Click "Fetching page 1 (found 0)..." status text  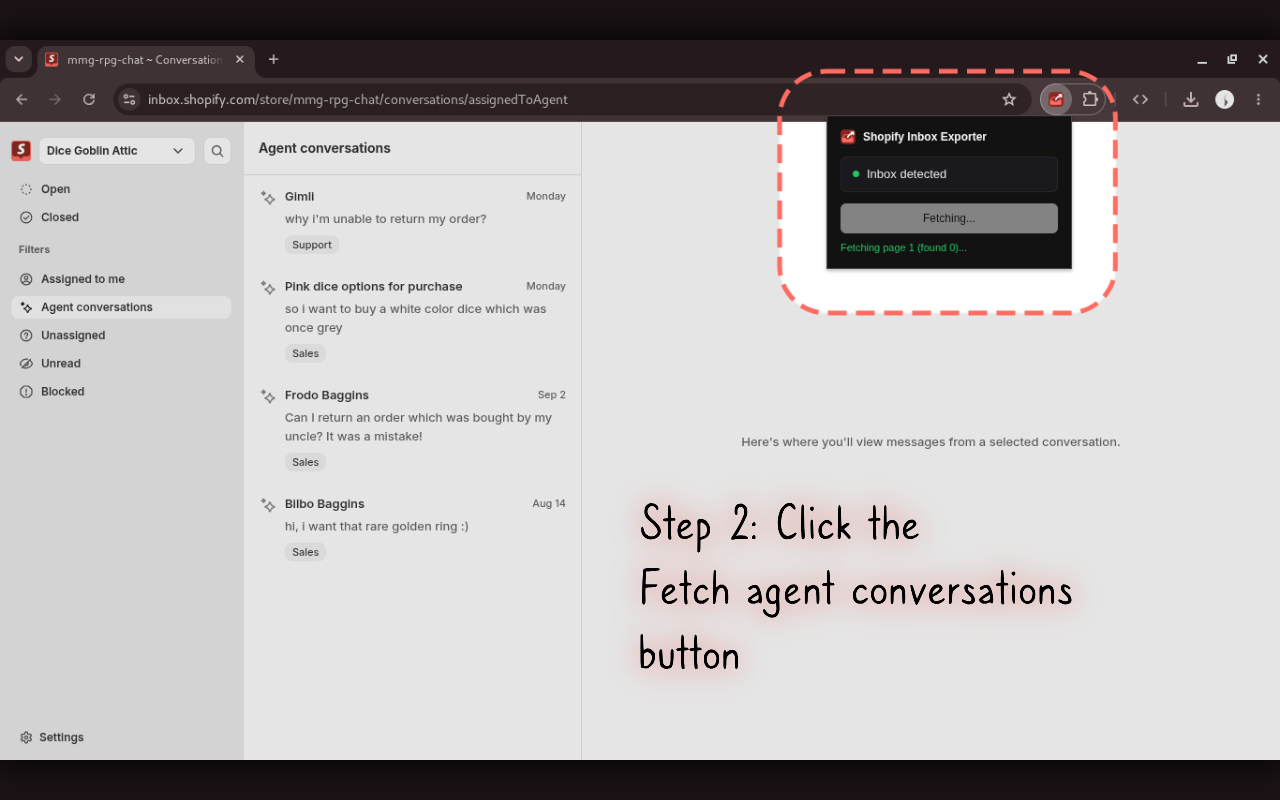coord(903,247)
